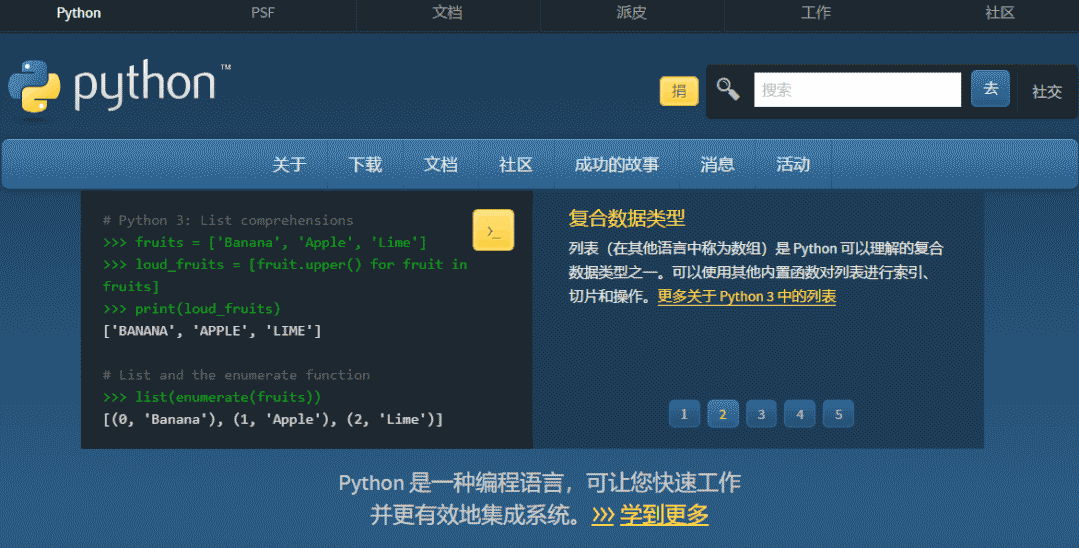Click the yellow 捐 donate button

679,91
